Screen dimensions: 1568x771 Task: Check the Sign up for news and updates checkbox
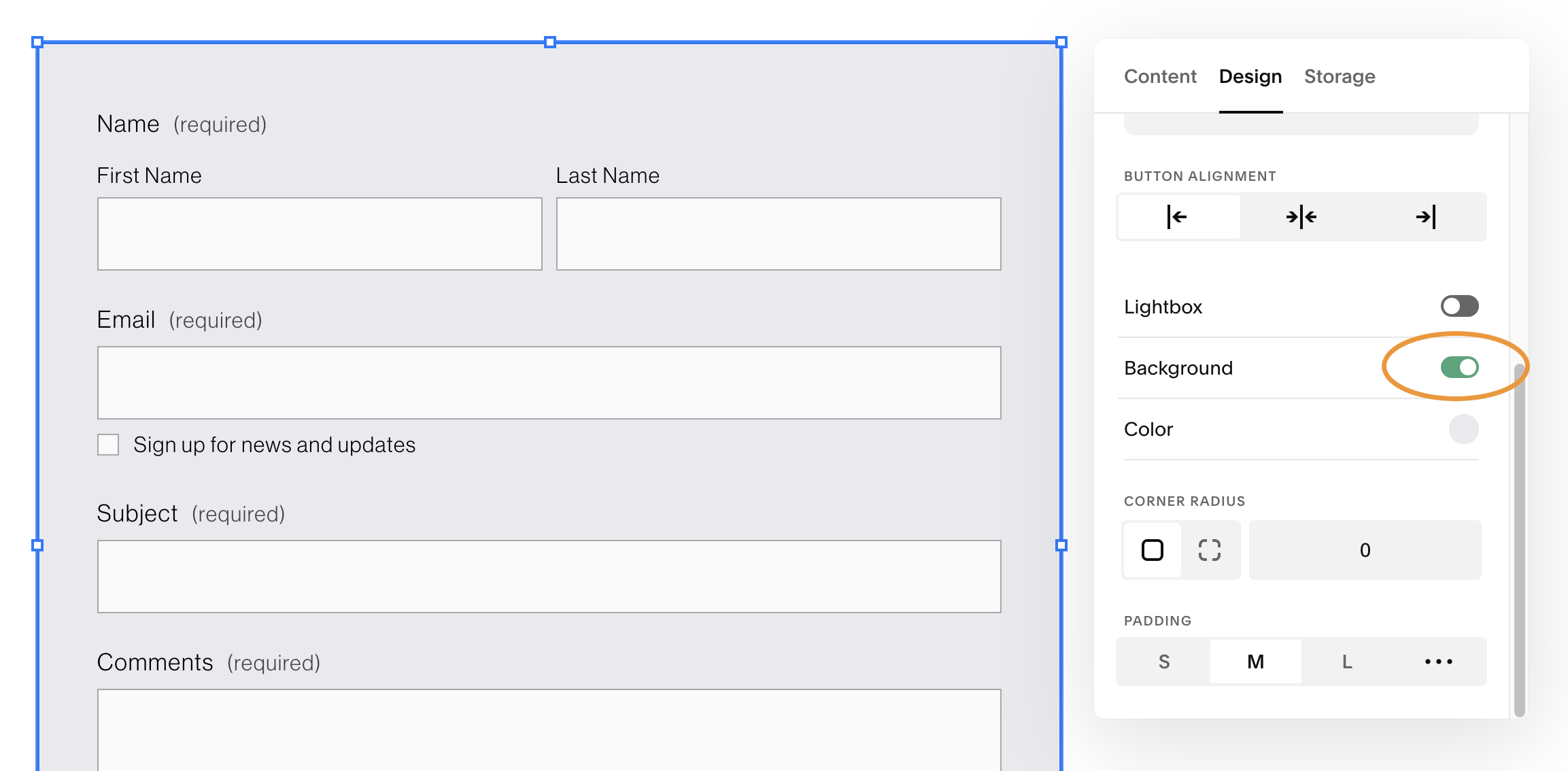(108, 444)
